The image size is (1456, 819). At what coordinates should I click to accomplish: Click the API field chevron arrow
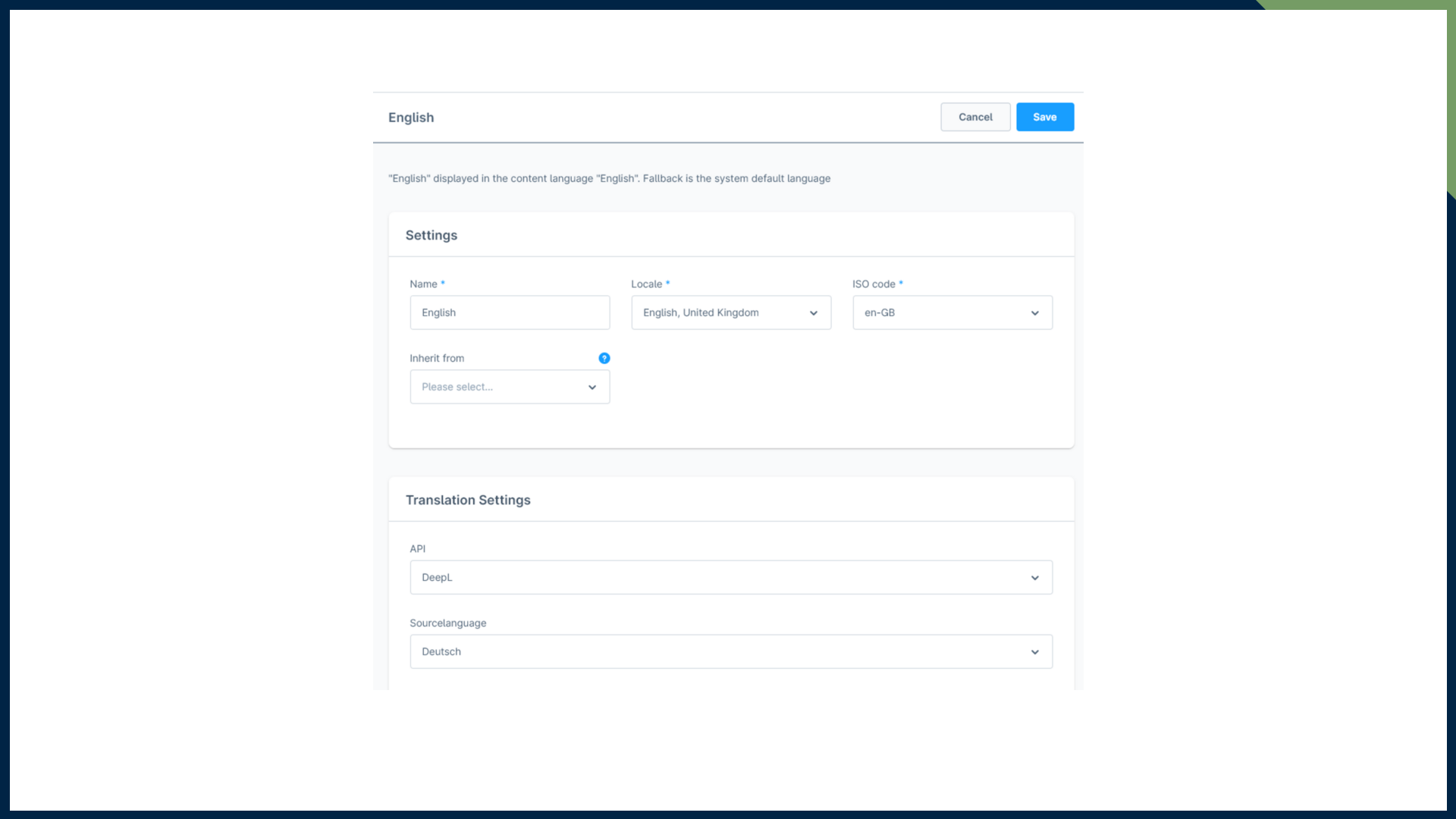[1034, 578]
